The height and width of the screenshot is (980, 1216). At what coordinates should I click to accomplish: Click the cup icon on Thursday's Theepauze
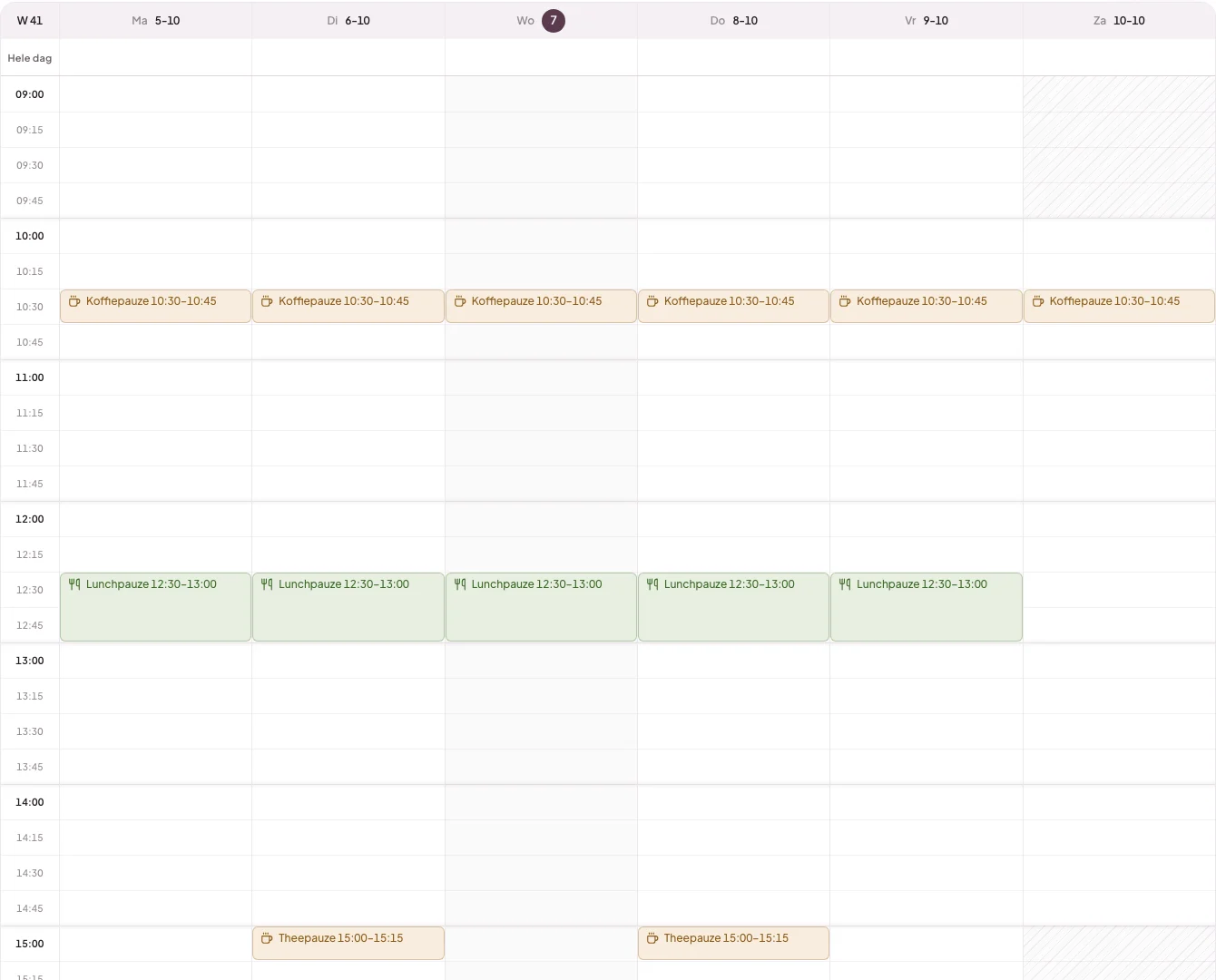pos(652,938)
